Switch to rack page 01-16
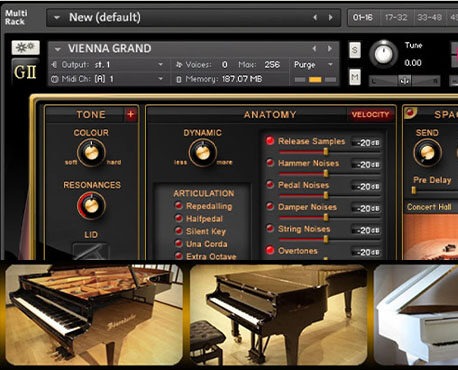 pyautogui.click(x=363, y=17)
